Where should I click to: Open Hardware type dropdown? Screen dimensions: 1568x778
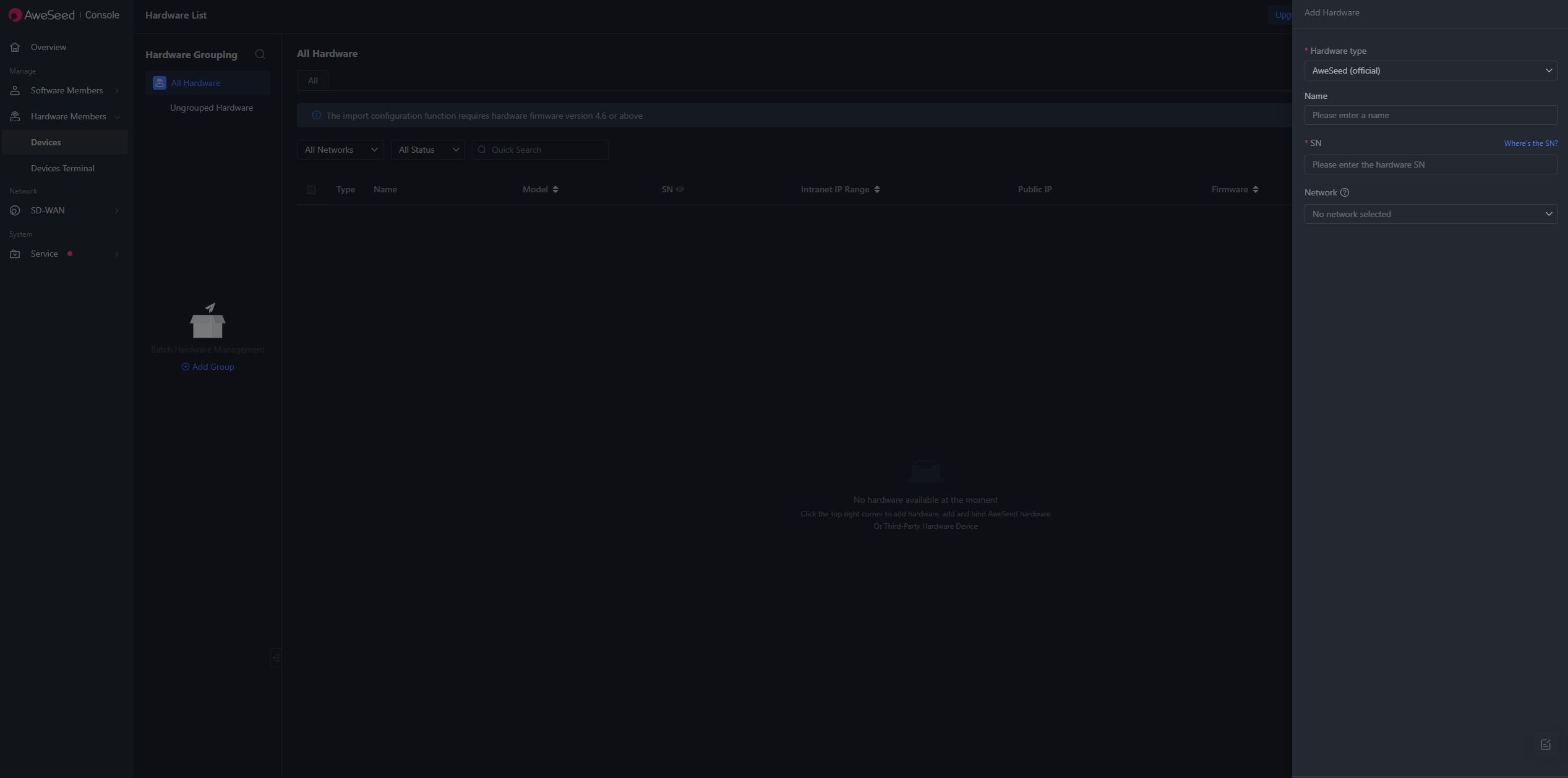1431,71
